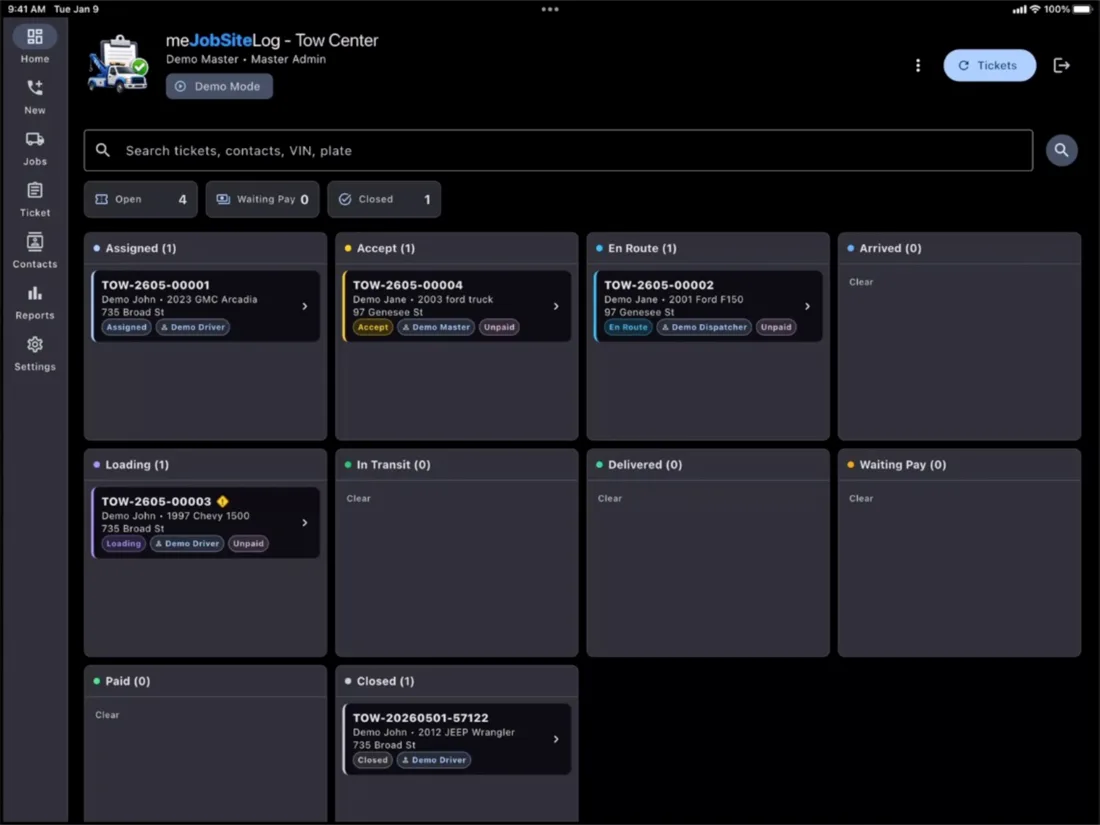The width and height of the screenshot is (1100, 825).
Task: Click the search tickets input field
Action: (558, 150)
